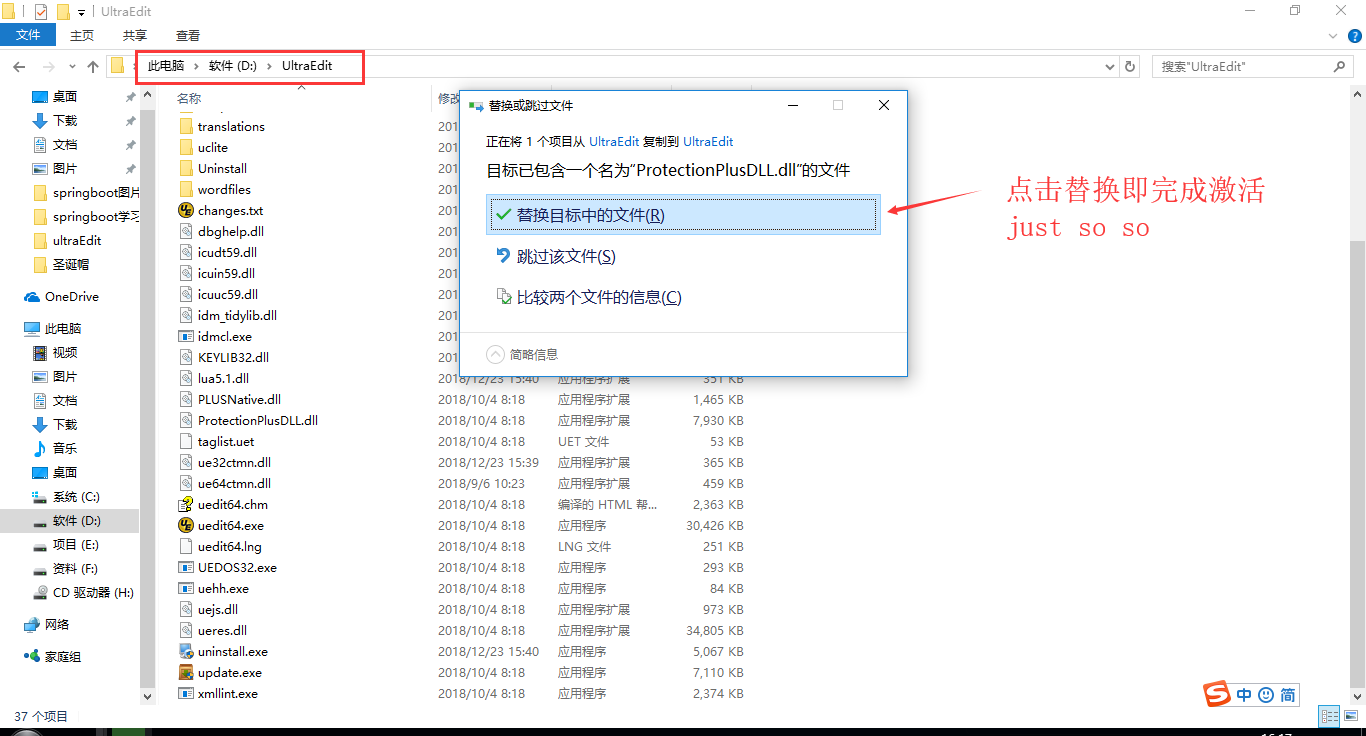Open 桌面 in quick access
Image resolution: width=1366 pixels, height=736 pixels.
tap(65, 97)
